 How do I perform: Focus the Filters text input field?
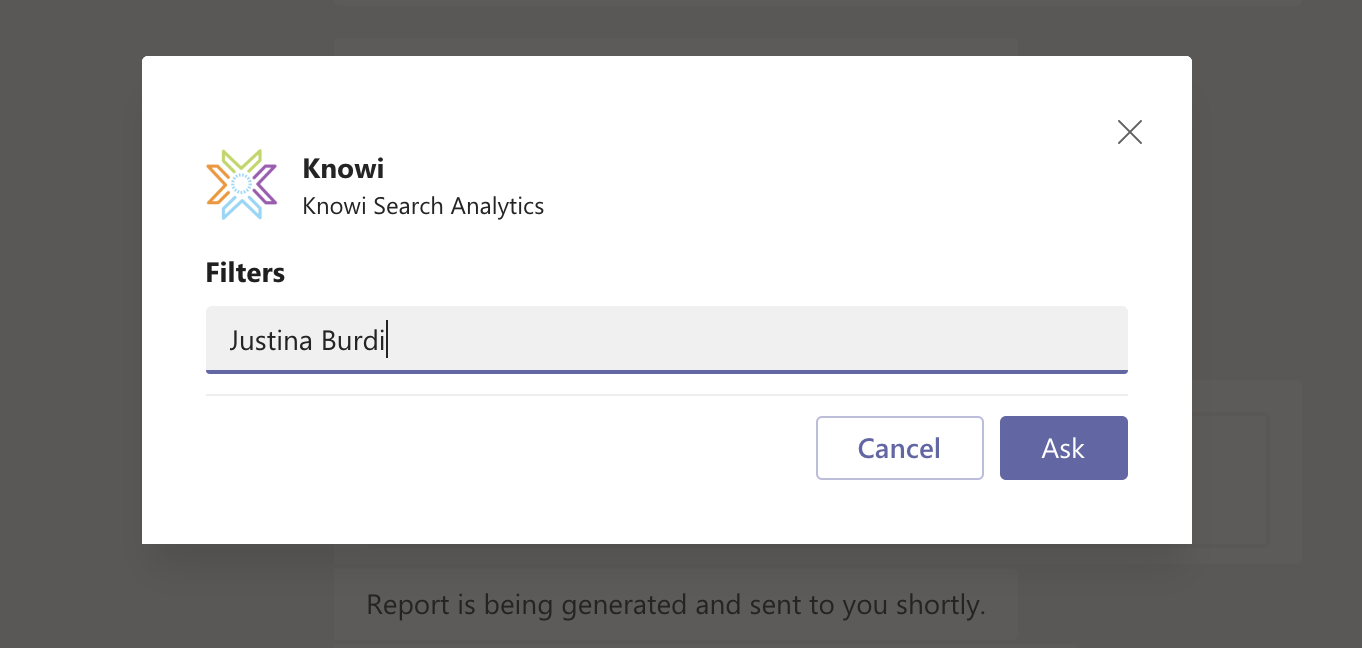(x=666, y=340)
